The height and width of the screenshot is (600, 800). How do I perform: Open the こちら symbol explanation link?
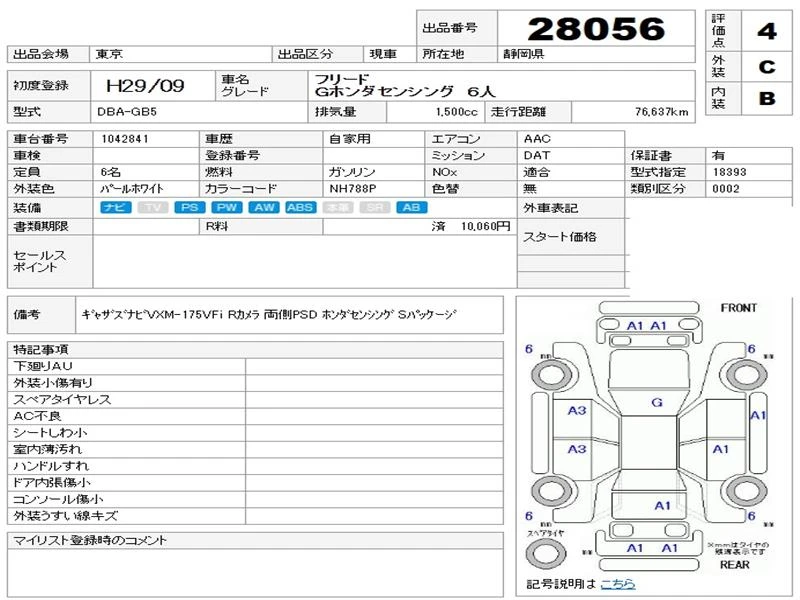618,584
